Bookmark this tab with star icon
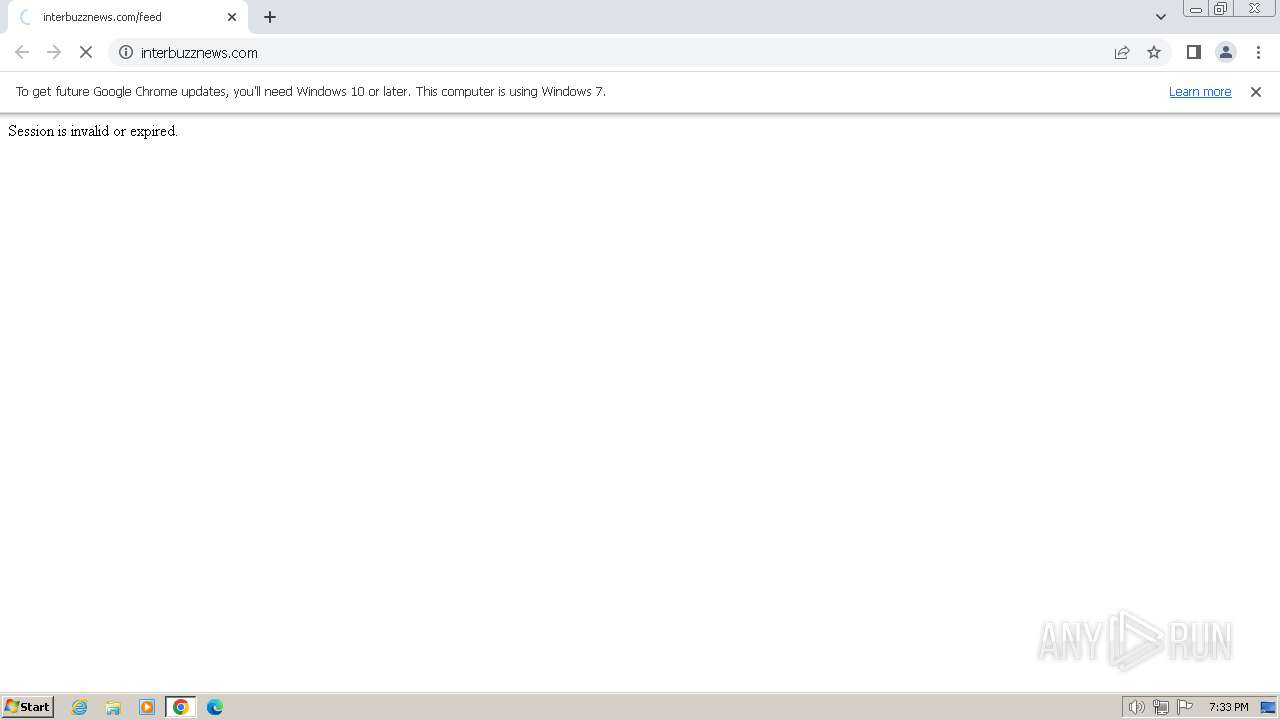The image size is (1280, 720). click(x=1154, y=52)
